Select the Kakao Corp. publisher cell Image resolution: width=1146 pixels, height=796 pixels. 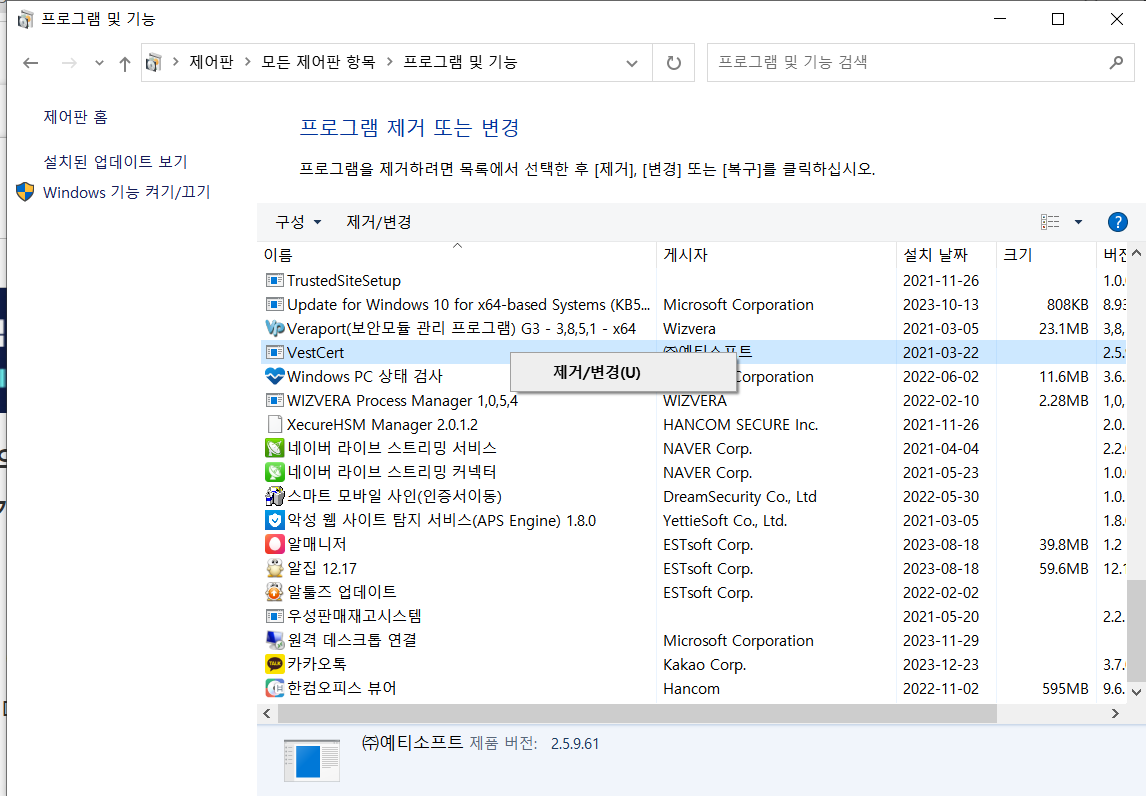pos(705,664)
